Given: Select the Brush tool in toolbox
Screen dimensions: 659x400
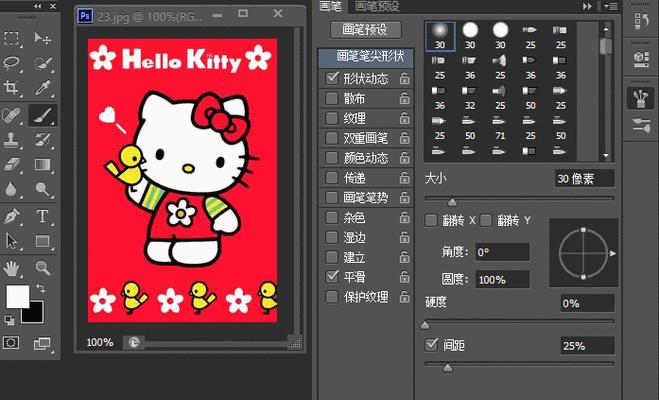Looking at the screenshot, I should (x=42, y=115).
